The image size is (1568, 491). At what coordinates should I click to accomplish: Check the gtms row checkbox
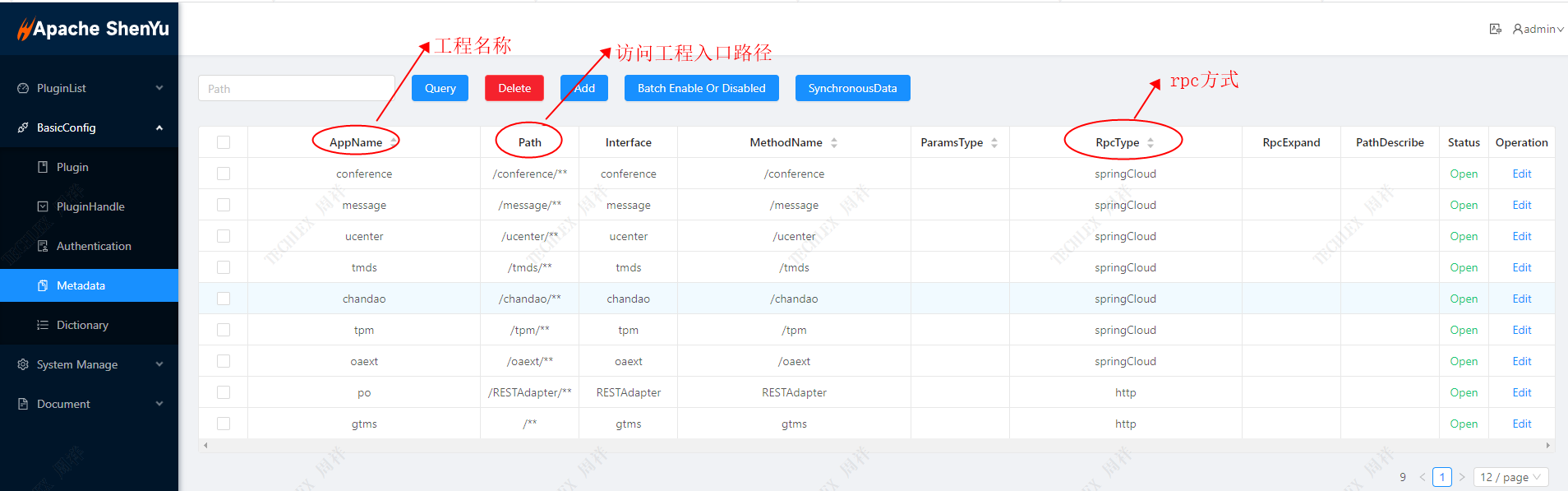224,424
